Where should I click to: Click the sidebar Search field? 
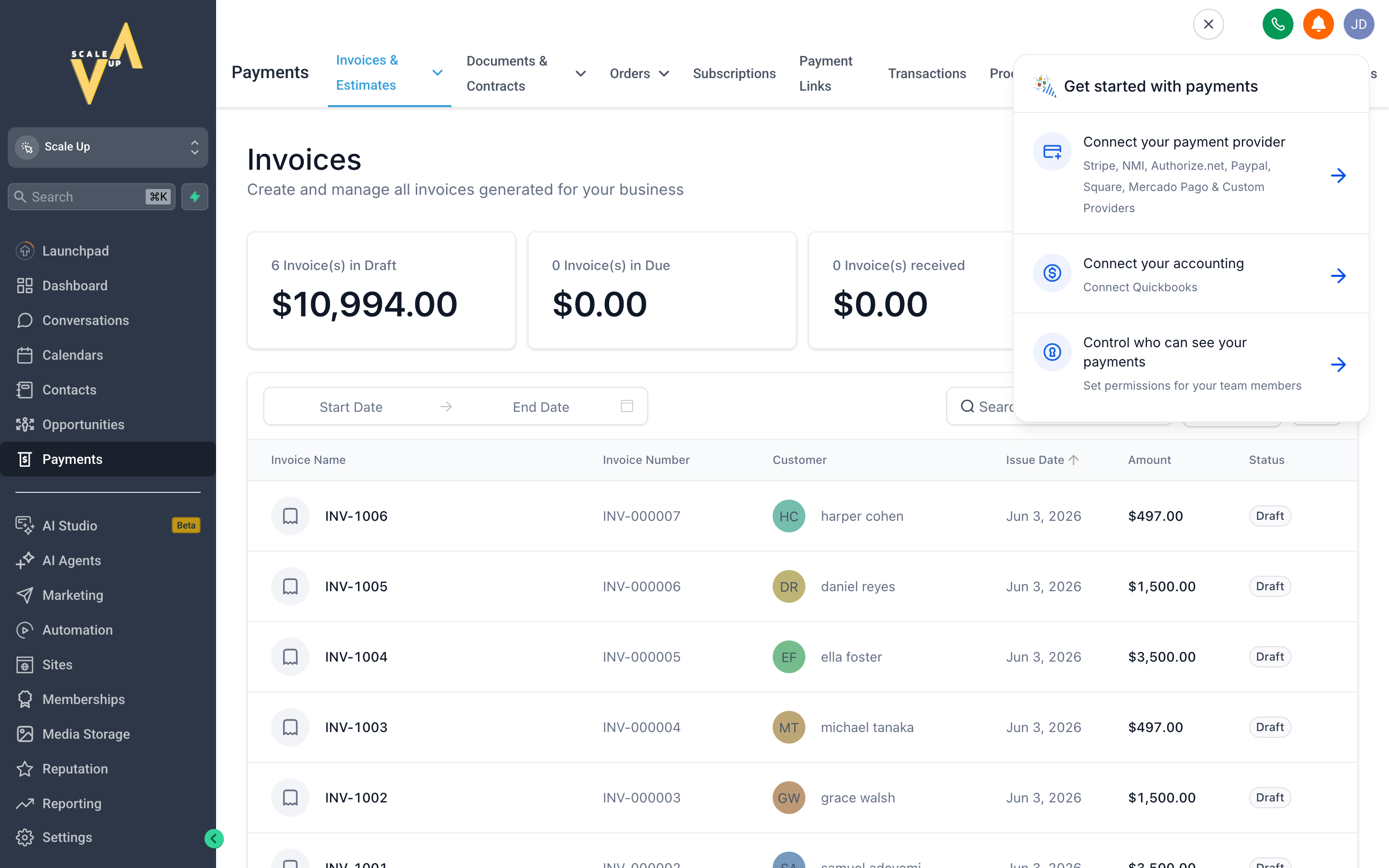(x=91, y=197)
